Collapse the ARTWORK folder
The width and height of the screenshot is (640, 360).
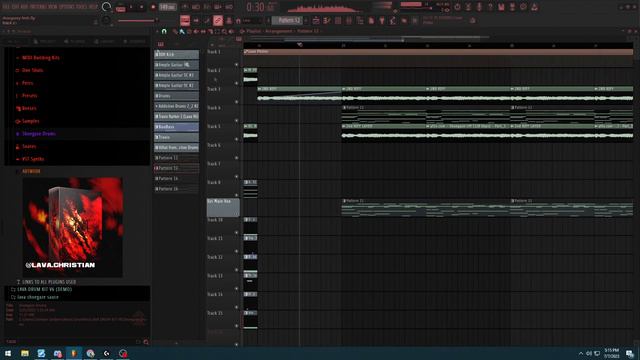tap(31, 171)
